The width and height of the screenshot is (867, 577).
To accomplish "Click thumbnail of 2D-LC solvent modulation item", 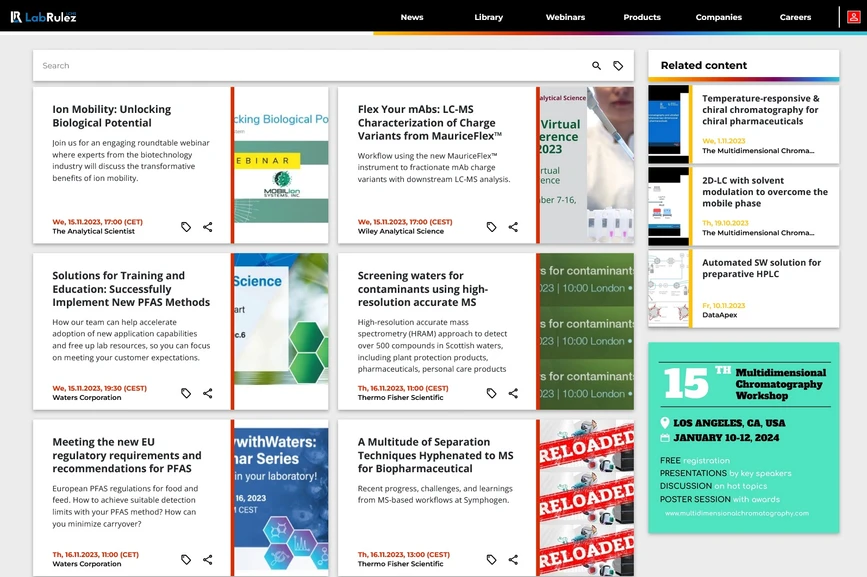I will (668, 206).
